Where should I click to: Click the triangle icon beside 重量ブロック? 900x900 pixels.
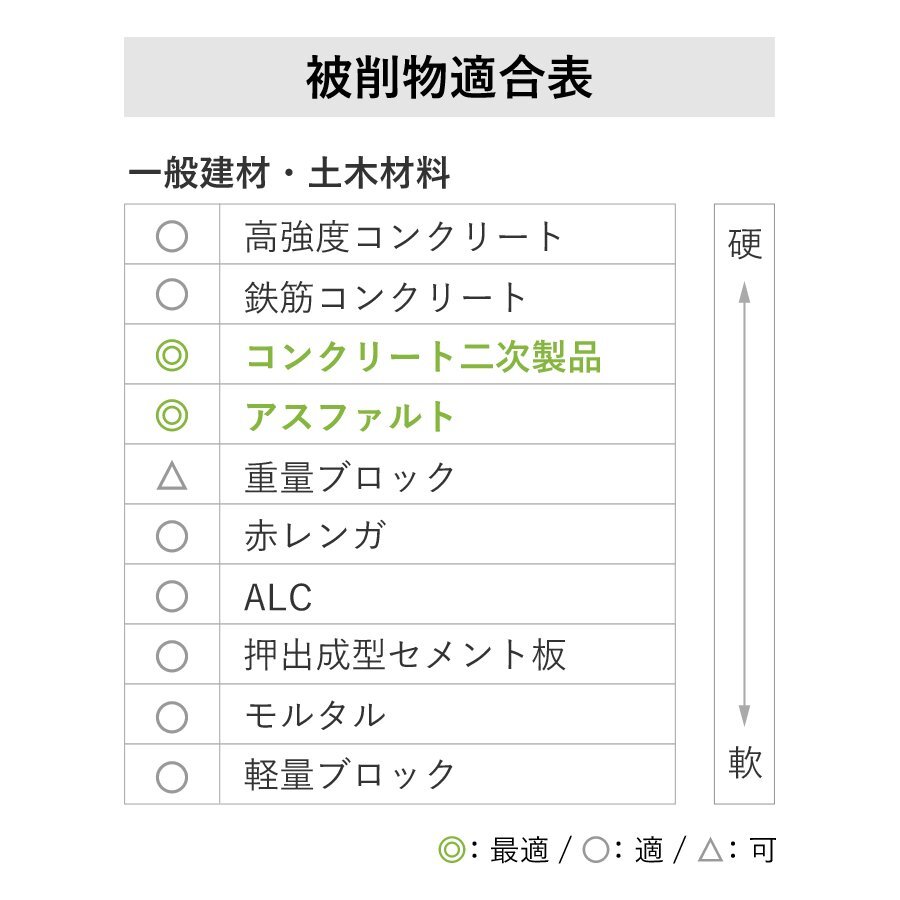(x=172, y=476)
